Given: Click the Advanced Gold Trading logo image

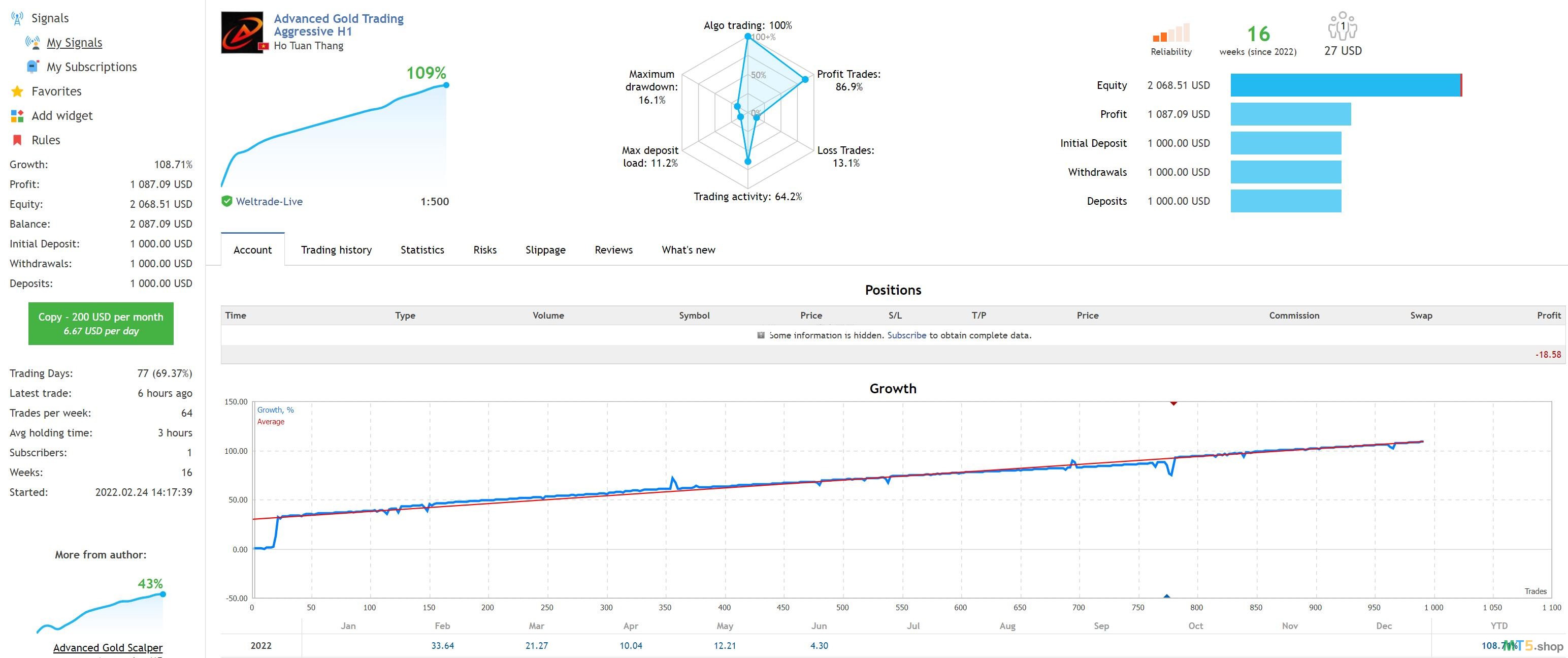Looking at the screenshot, I should click(242, 33).
